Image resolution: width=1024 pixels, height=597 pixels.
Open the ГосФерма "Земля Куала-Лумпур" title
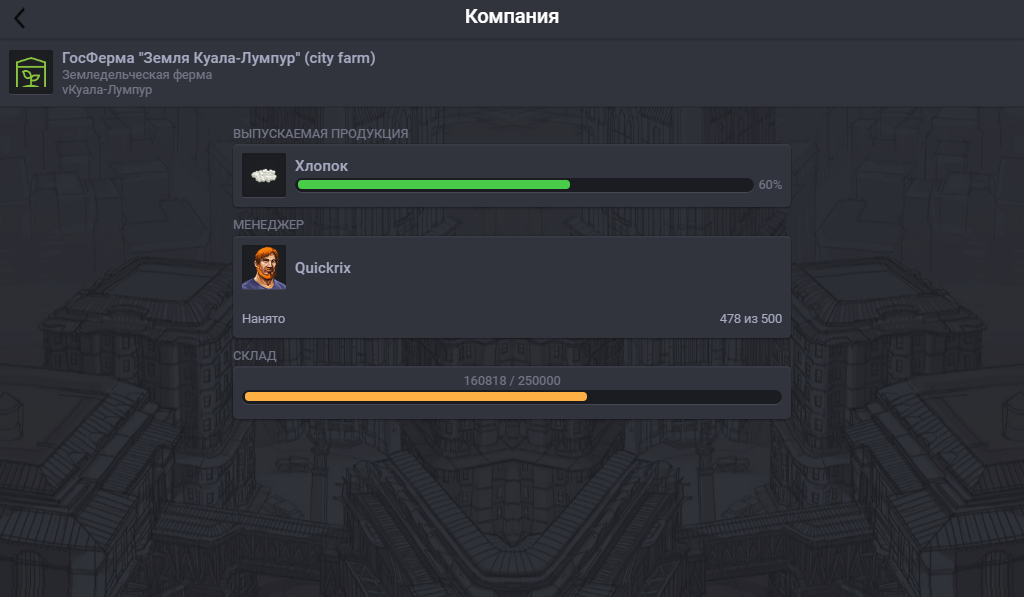click(219, 58)
